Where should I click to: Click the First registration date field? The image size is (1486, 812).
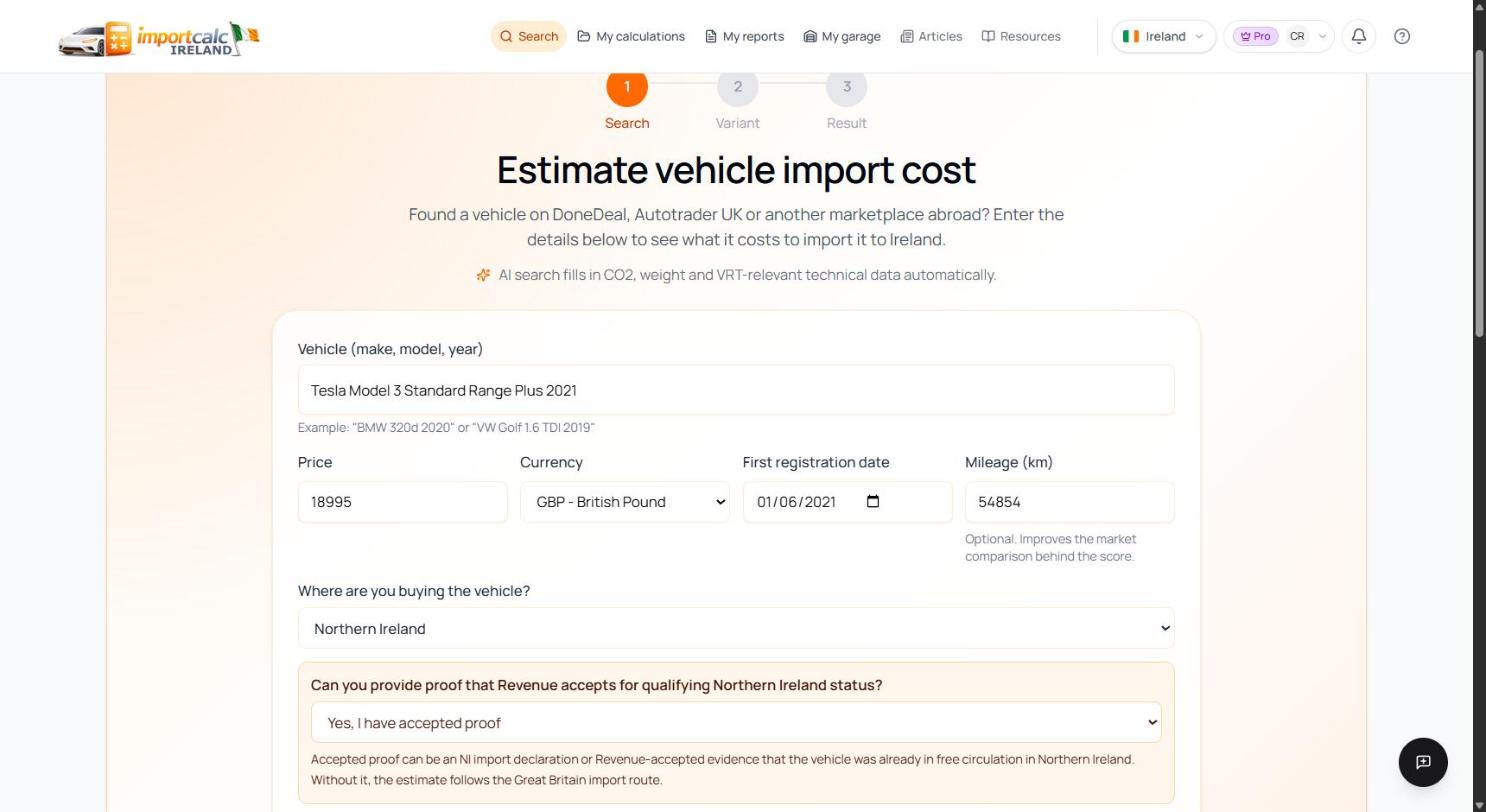pyautogui.click(x=847, y=502)
